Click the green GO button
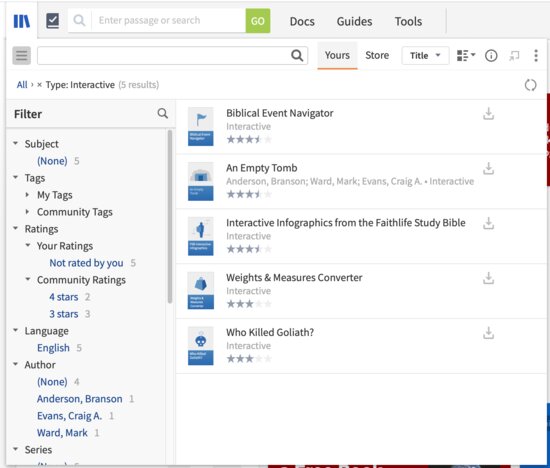Viewport: 550px width, 468px height. point(257,21)
